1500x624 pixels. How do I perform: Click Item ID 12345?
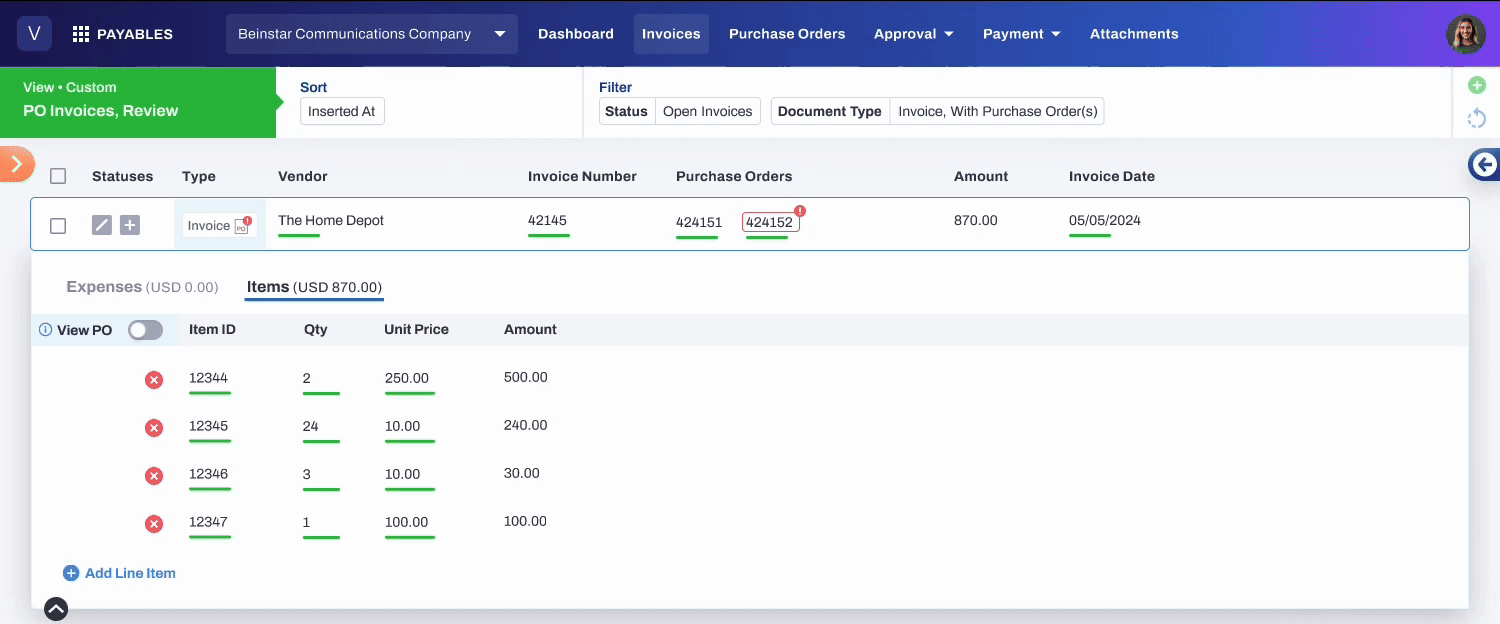(x=209, y=426)
